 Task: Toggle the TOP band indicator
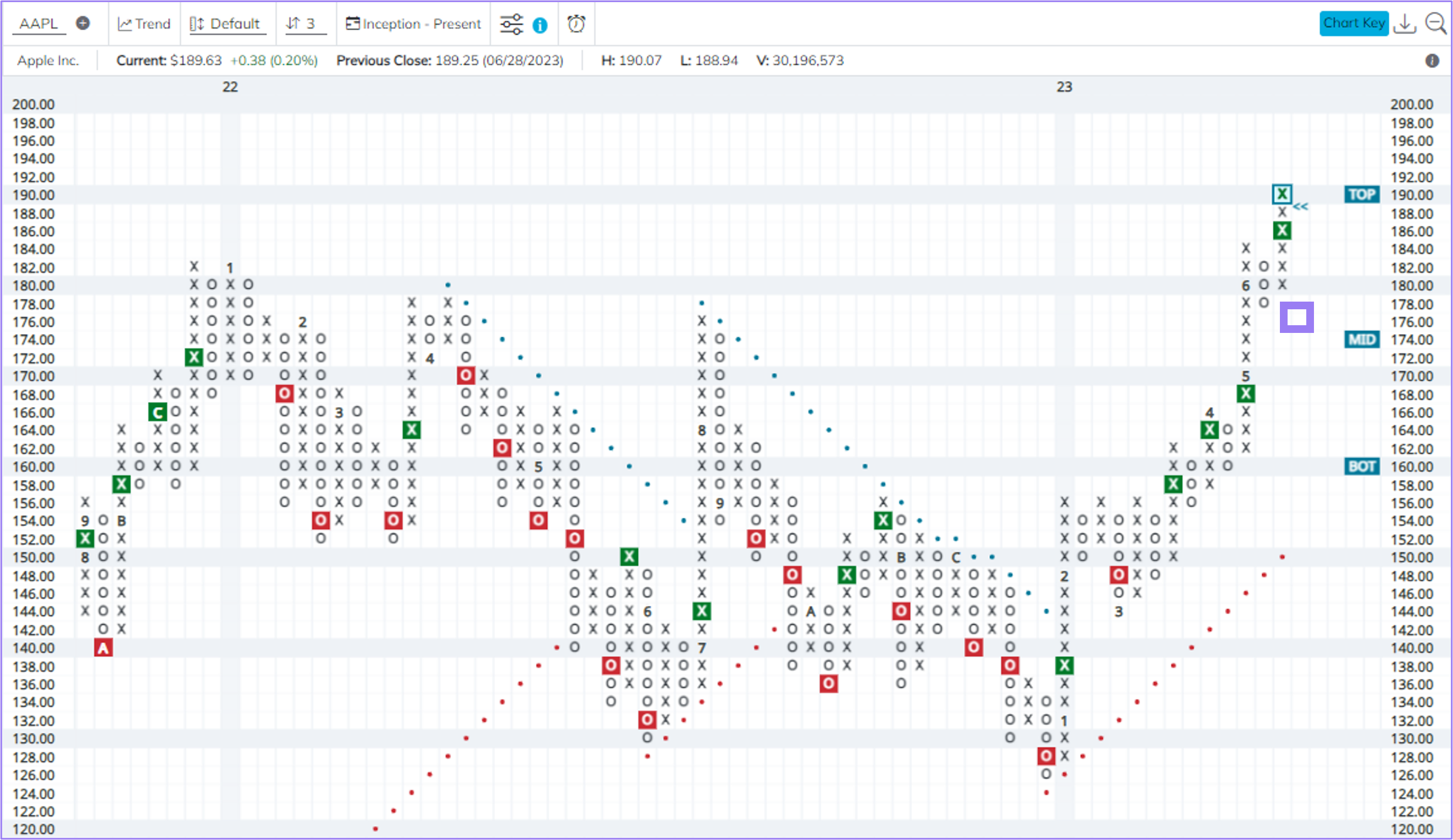click(x=1362, y=194)
